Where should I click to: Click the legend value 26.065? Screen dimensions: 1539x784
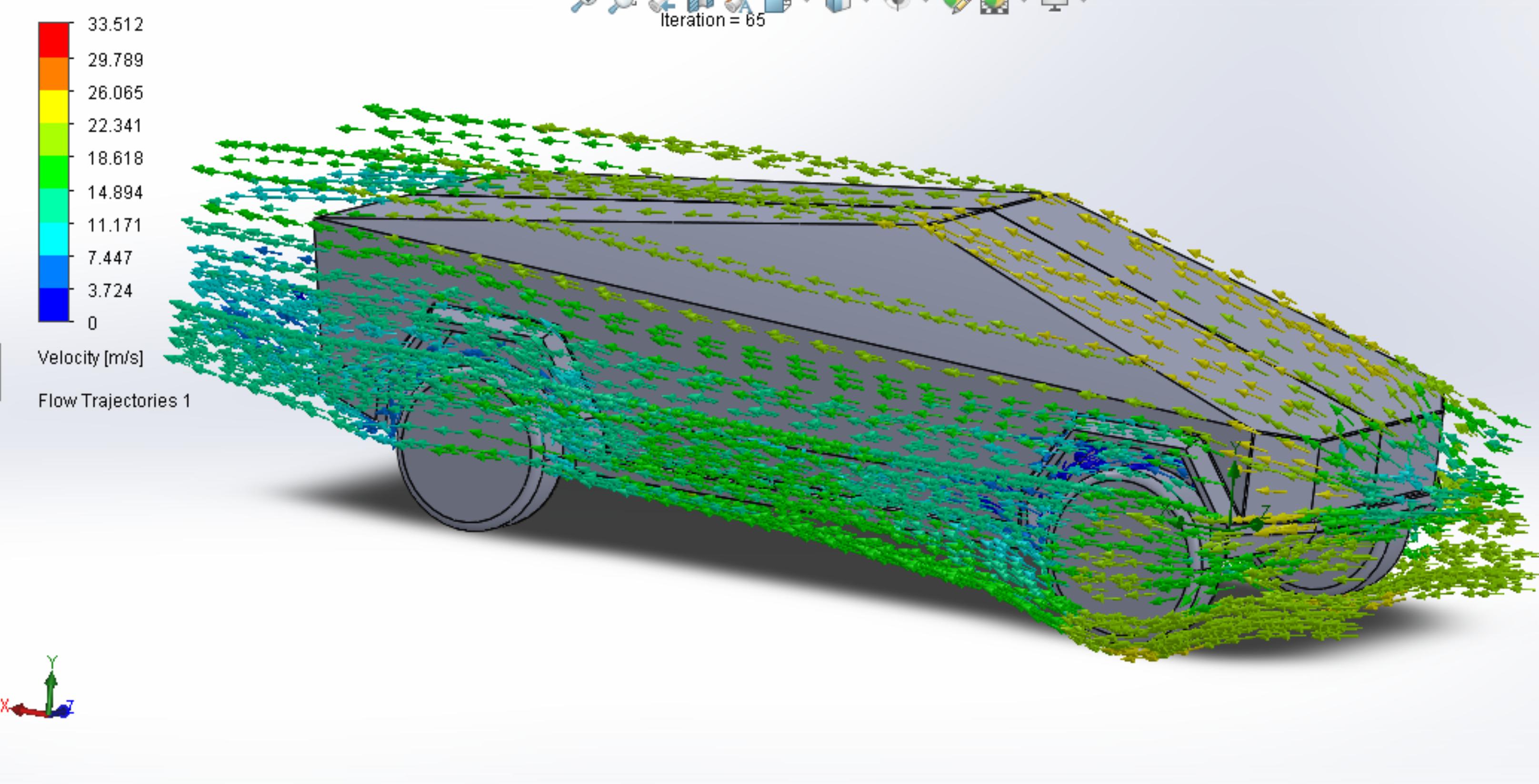tap(115, 92)
